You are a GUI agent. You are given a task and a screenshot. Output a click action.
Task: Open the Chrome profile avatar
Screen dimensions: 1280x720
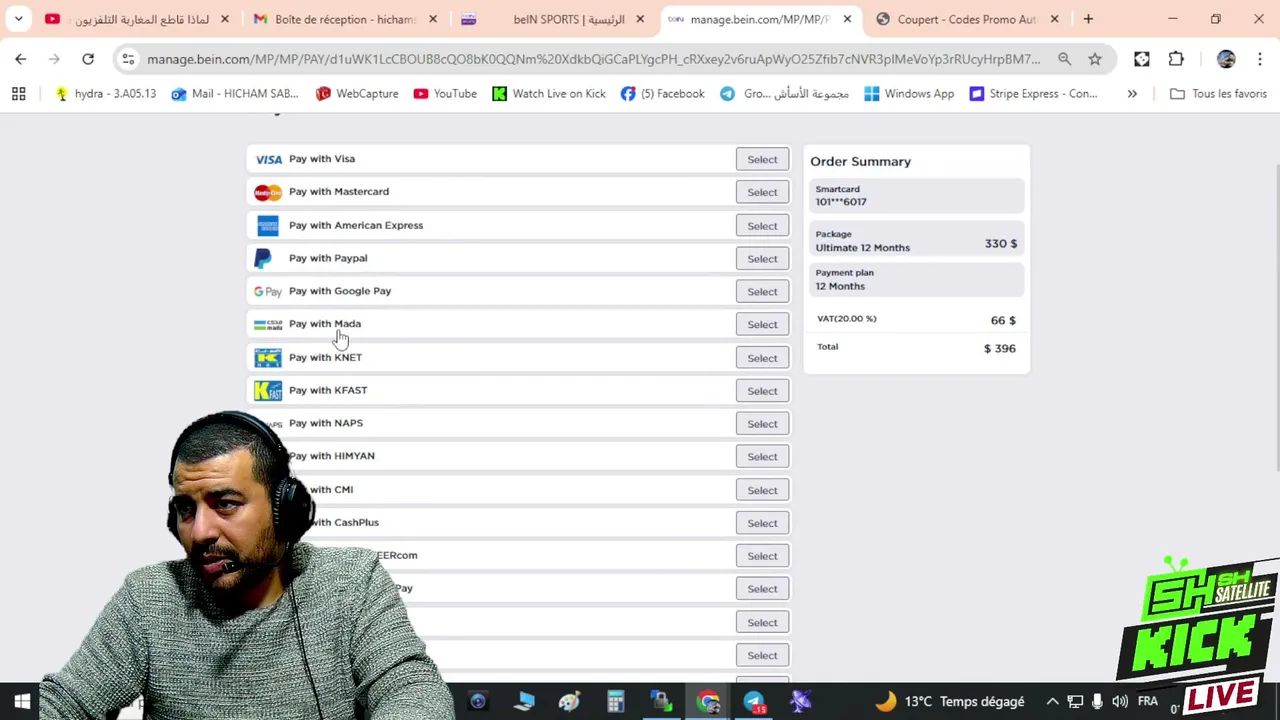point(1226,59)
